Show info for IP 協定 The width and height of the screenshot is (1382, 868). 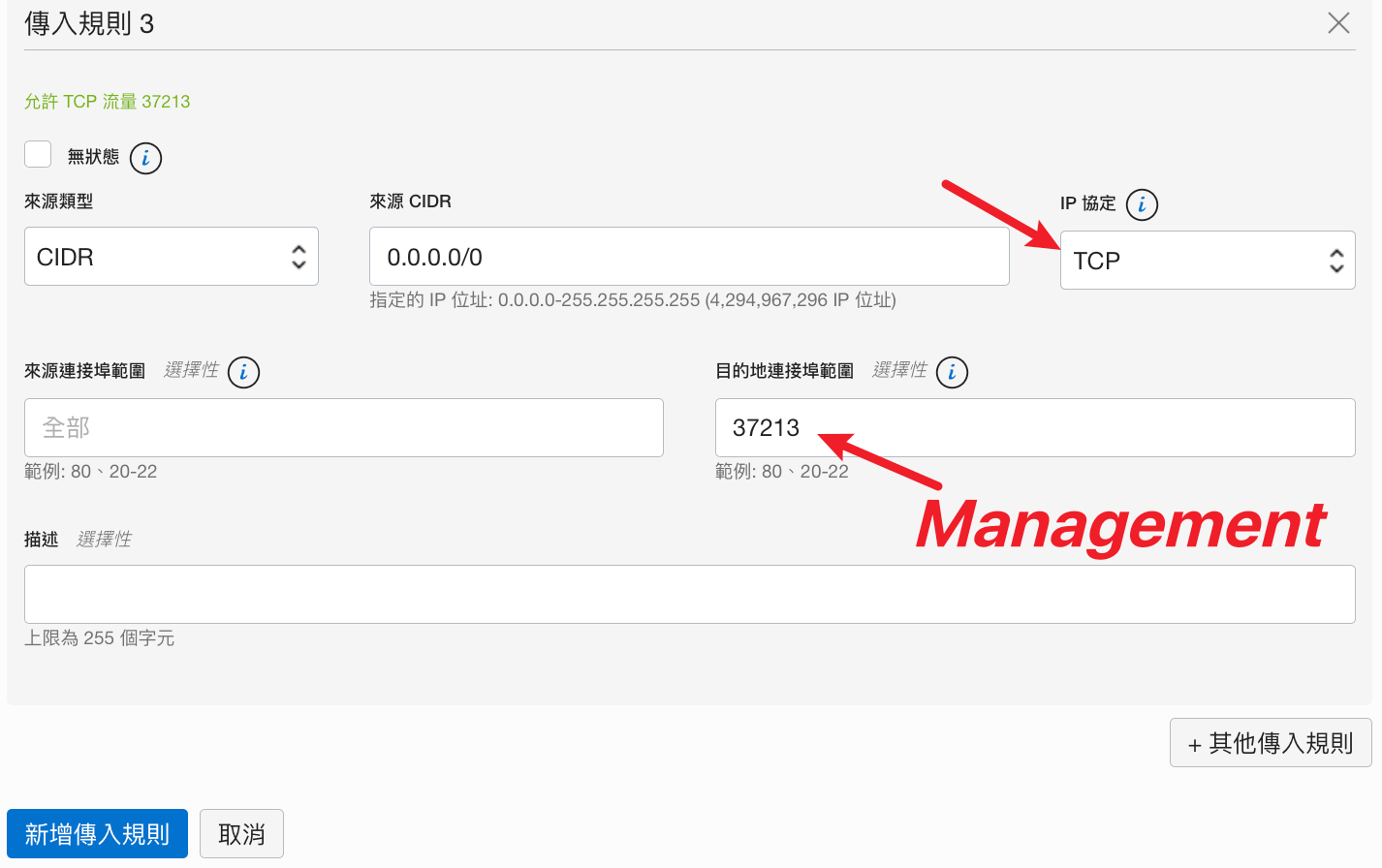[x=1142, y=204]
